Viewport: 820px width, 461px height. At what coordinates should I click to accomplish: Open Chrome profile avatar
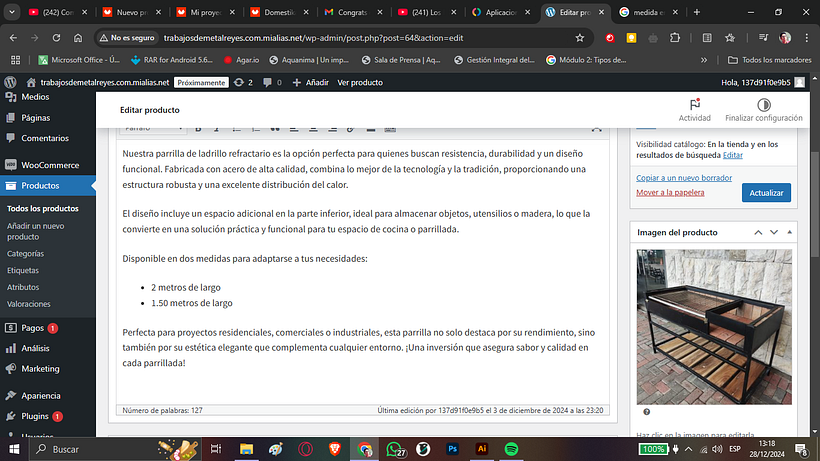tap(784, 38)
